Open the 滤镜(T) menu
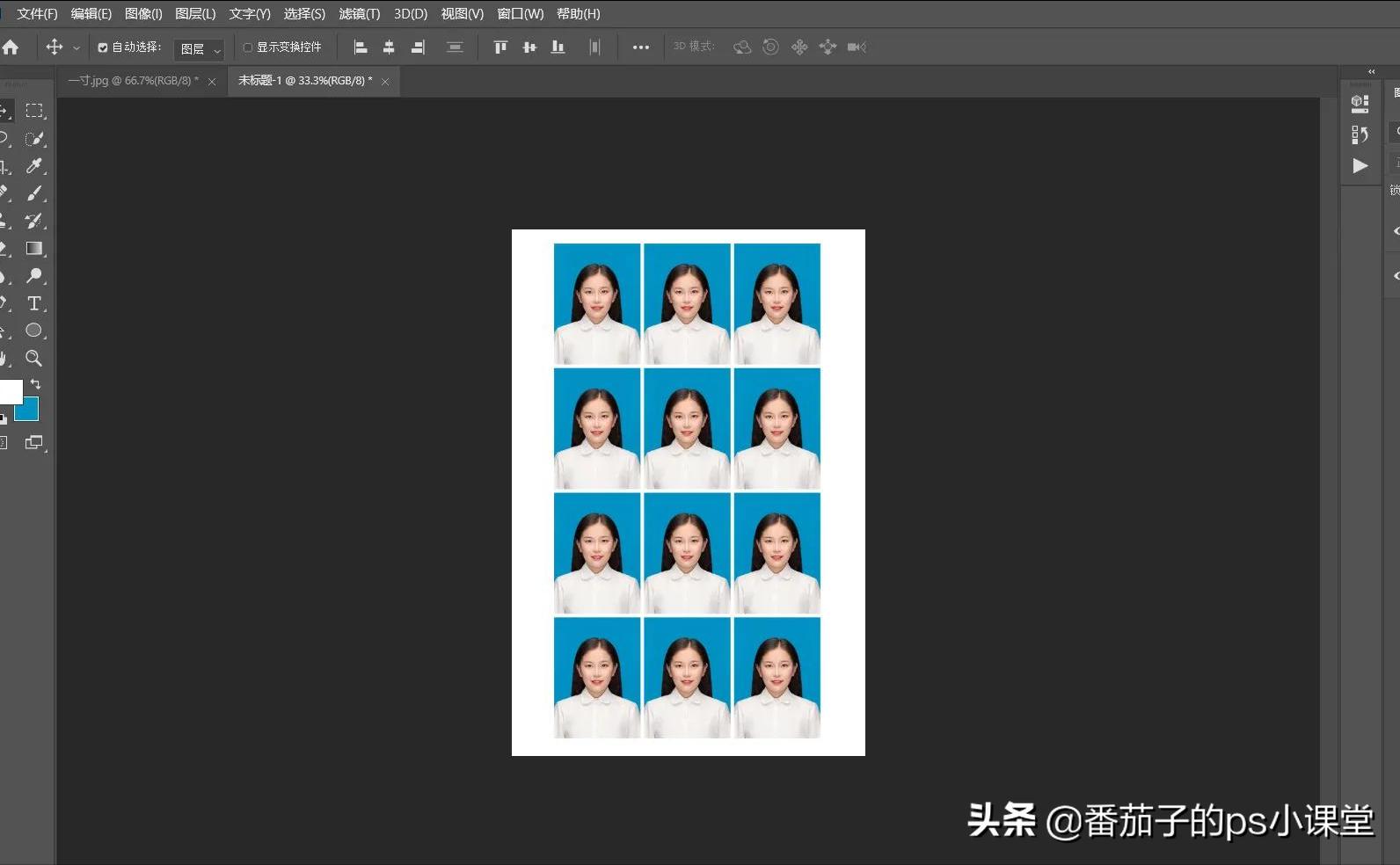Viewport: 1400px width, 865px height. [360, 14]
